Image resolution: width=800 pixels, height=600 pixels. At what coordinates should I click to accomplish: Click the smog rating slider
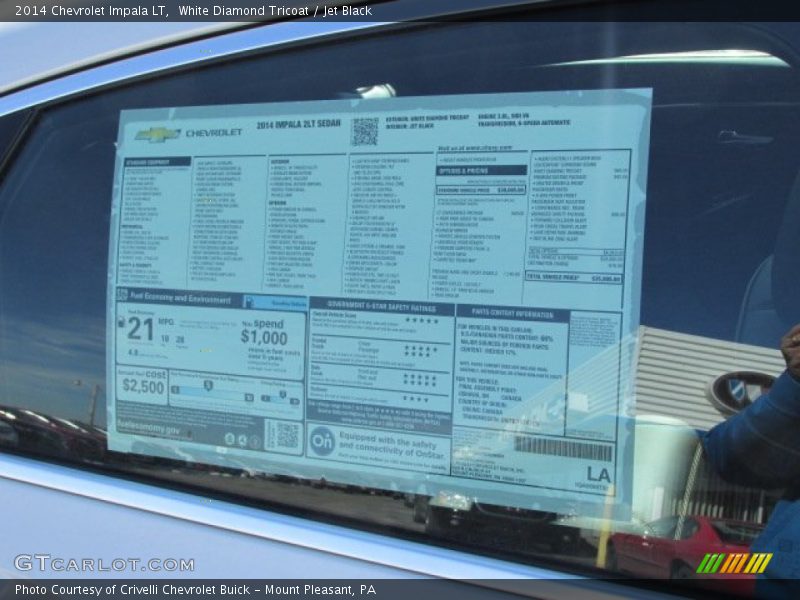(279, 398)
